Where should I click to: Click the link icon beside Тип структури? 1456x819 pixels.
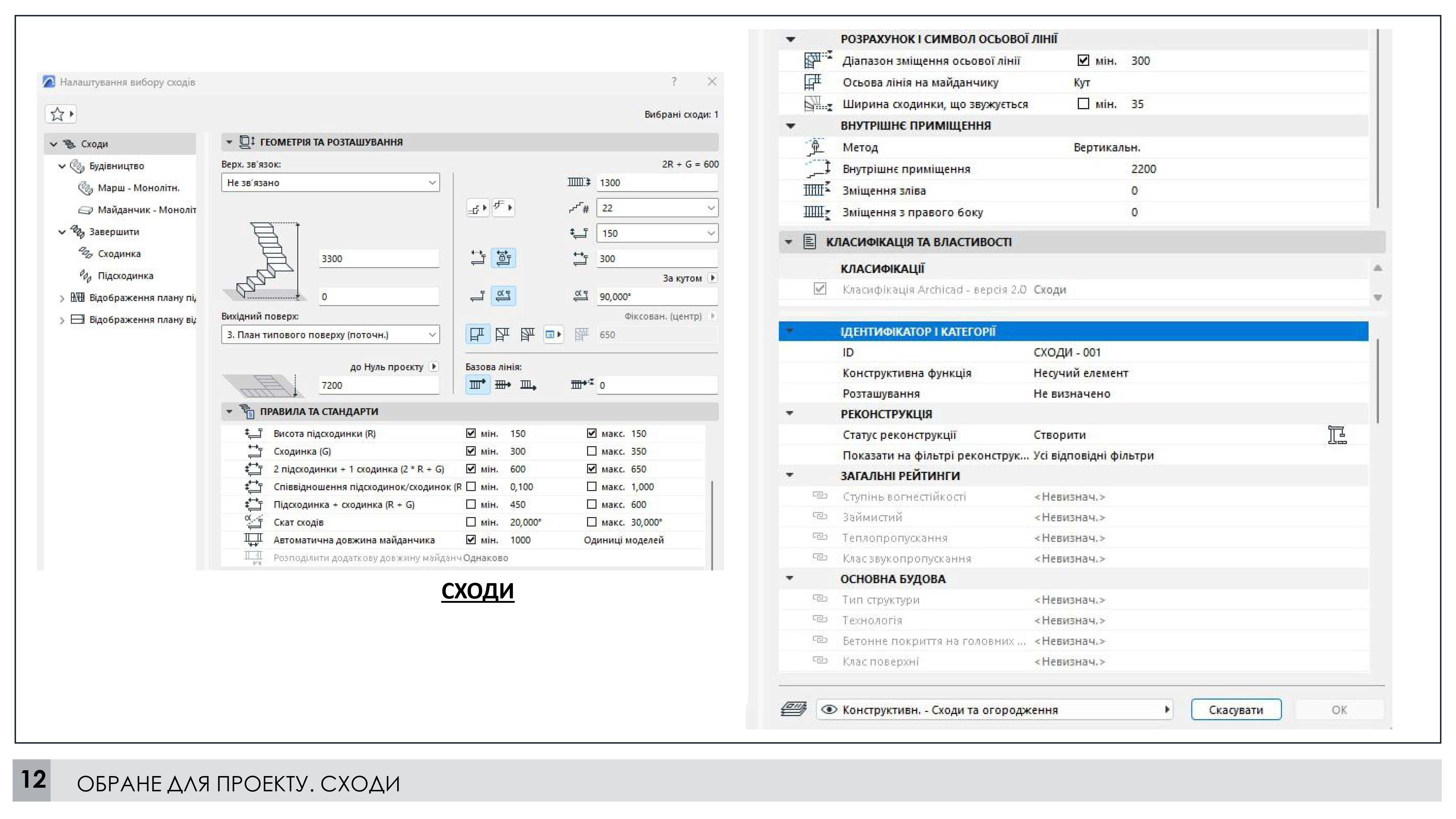click(x=820, y=598)
